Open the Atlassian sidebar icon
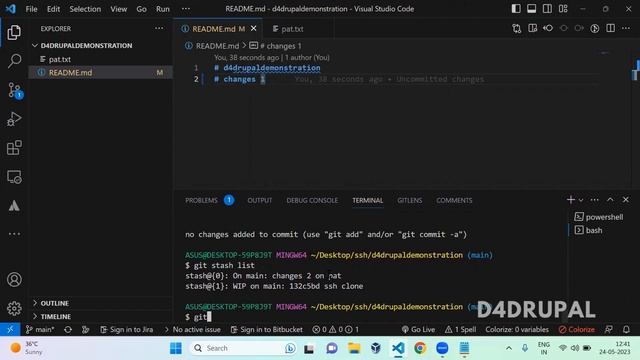Screen dimensions: 640x360 click(x=14, y=205)
